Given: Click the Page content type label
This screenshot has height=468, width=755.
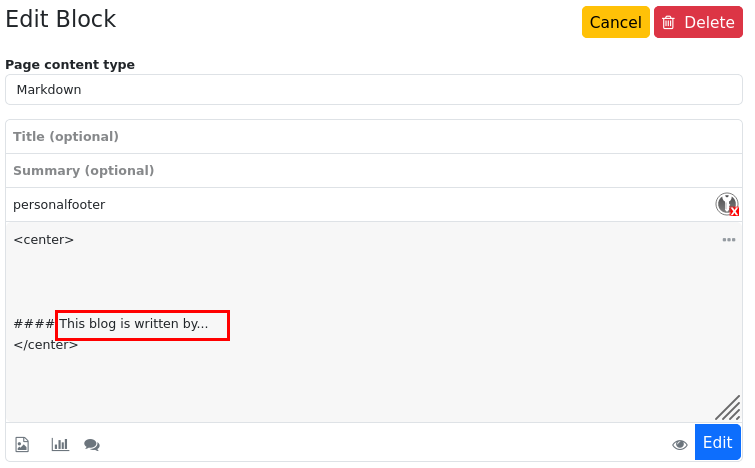Looking at the screenshot, I should tap(70, 65).
